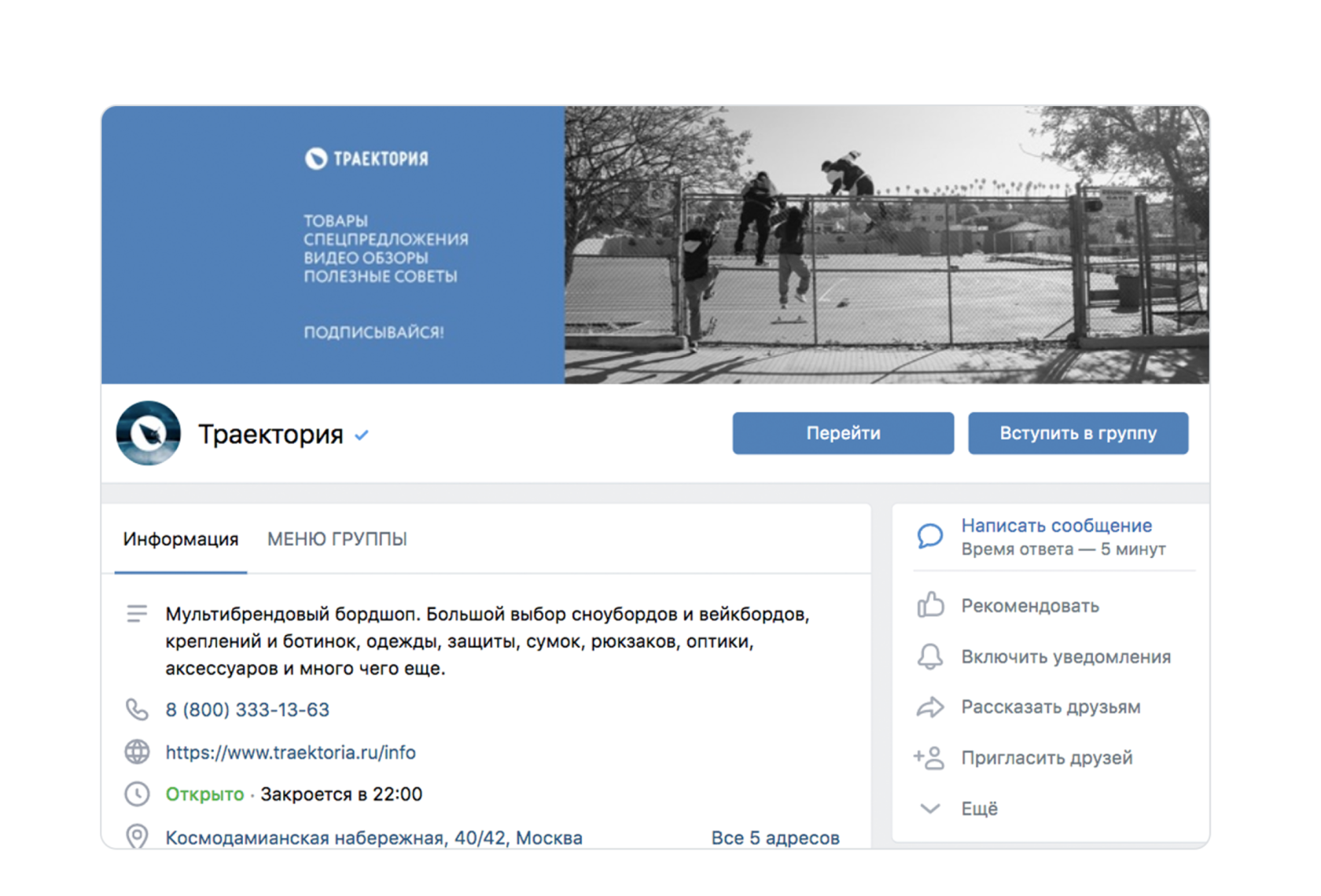Screen dimensions: 1321x896
Task: Click the description lines icon
Action: pos(137,614)
